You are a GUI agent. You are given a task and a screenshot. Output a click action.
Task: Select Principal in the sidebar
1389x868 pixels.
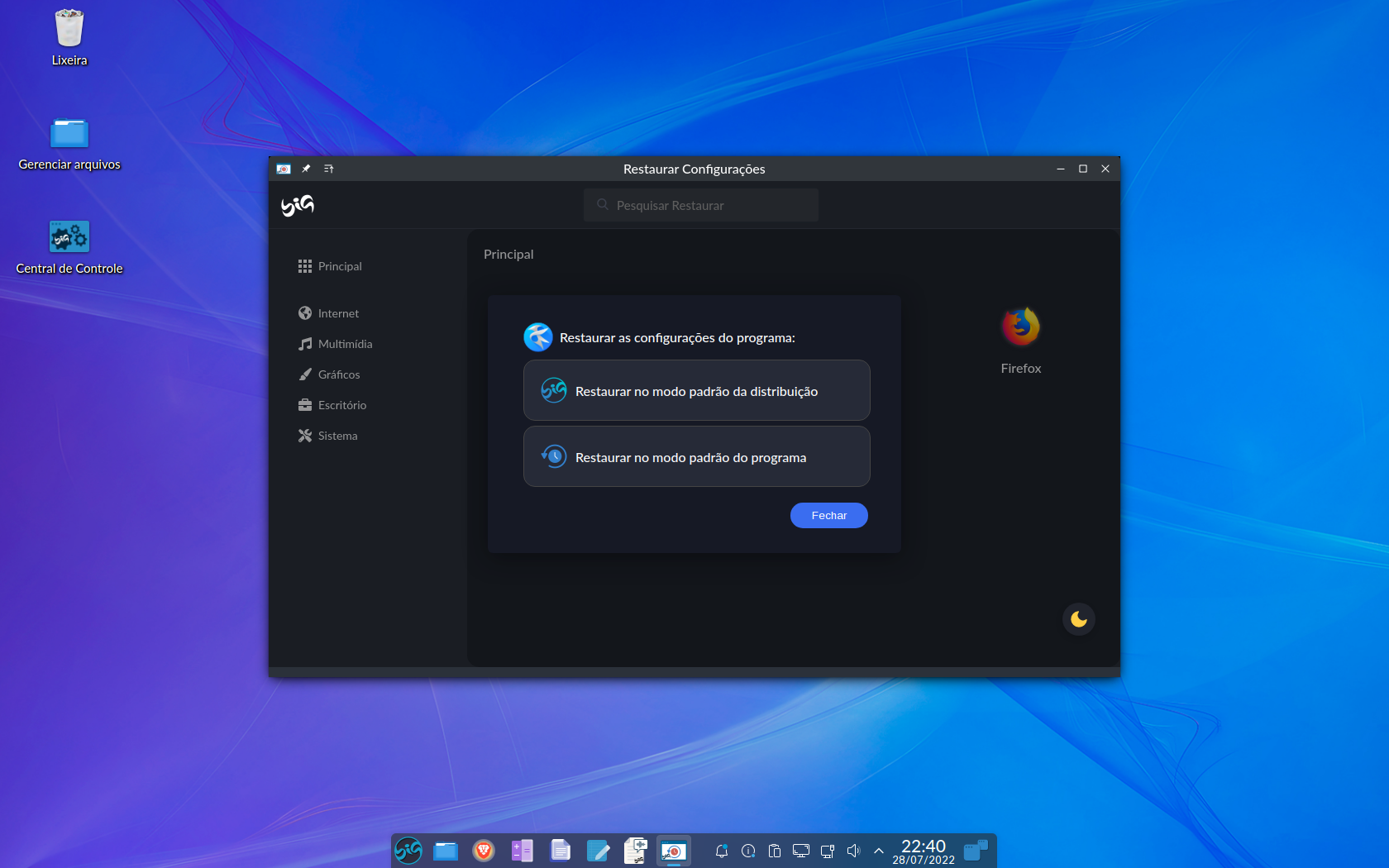(x=330, y=266)
